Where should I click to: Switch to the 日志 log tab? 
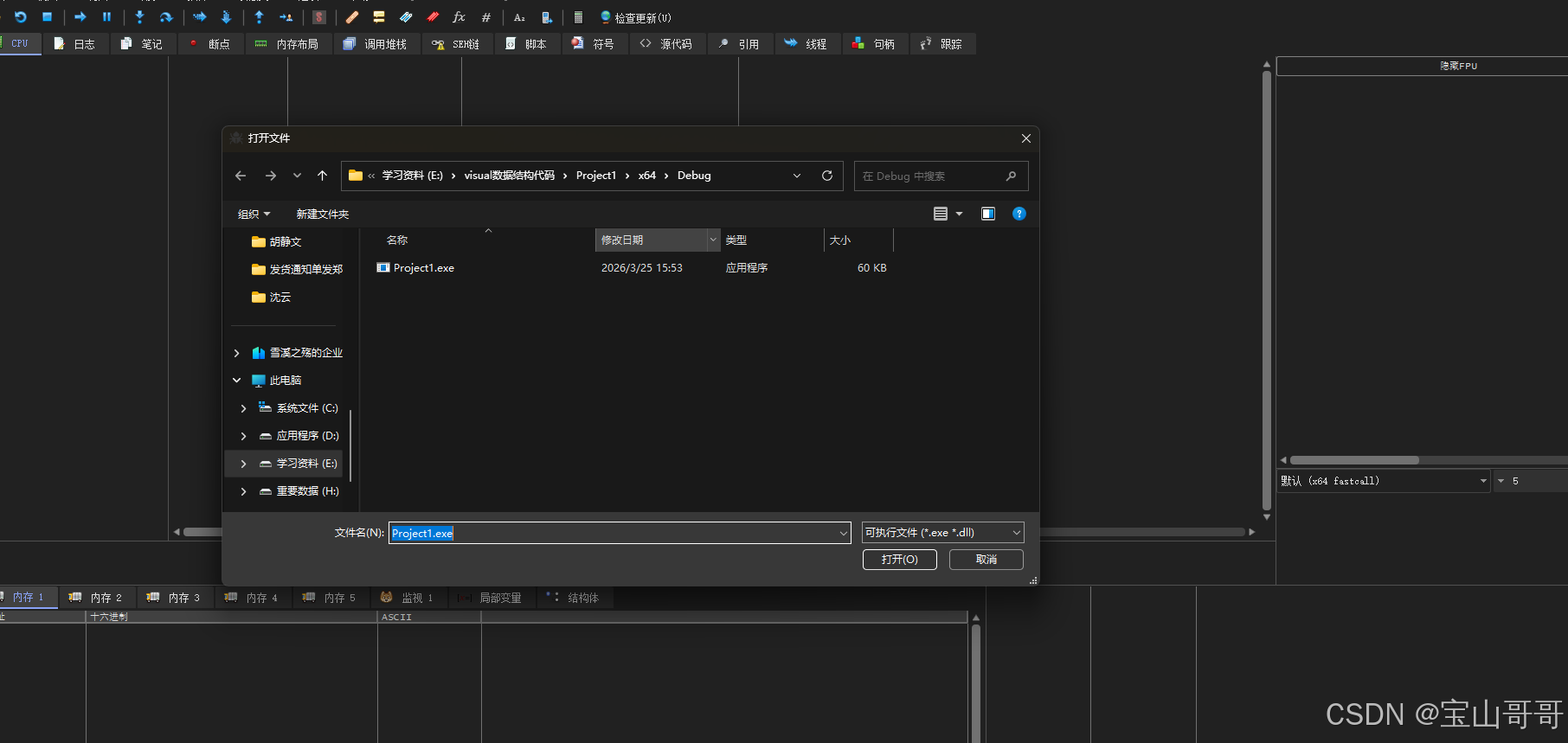[x=75, y=43]
